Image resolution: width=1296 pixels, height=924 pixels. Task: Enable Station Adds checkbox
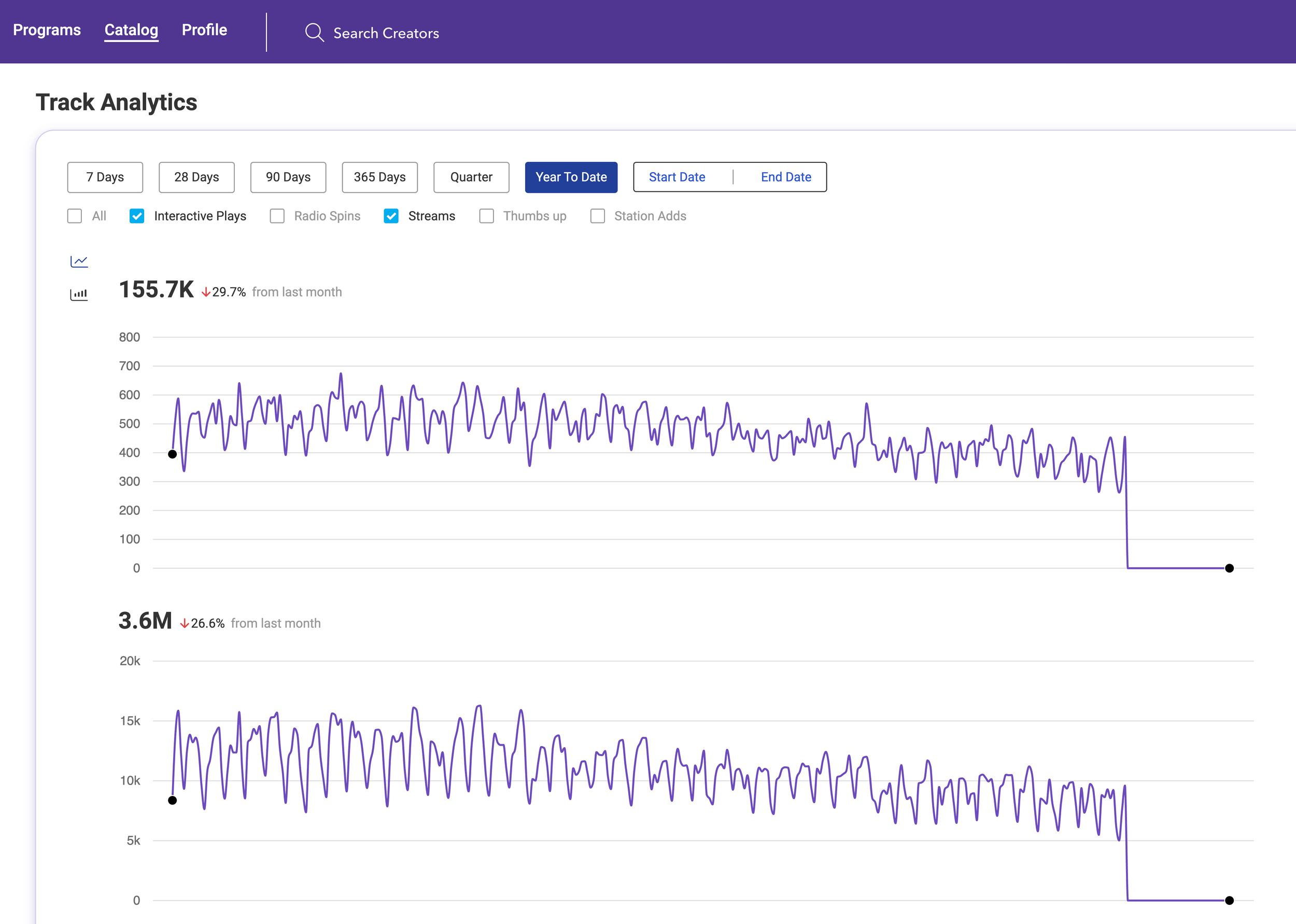(x=597, y=216)
